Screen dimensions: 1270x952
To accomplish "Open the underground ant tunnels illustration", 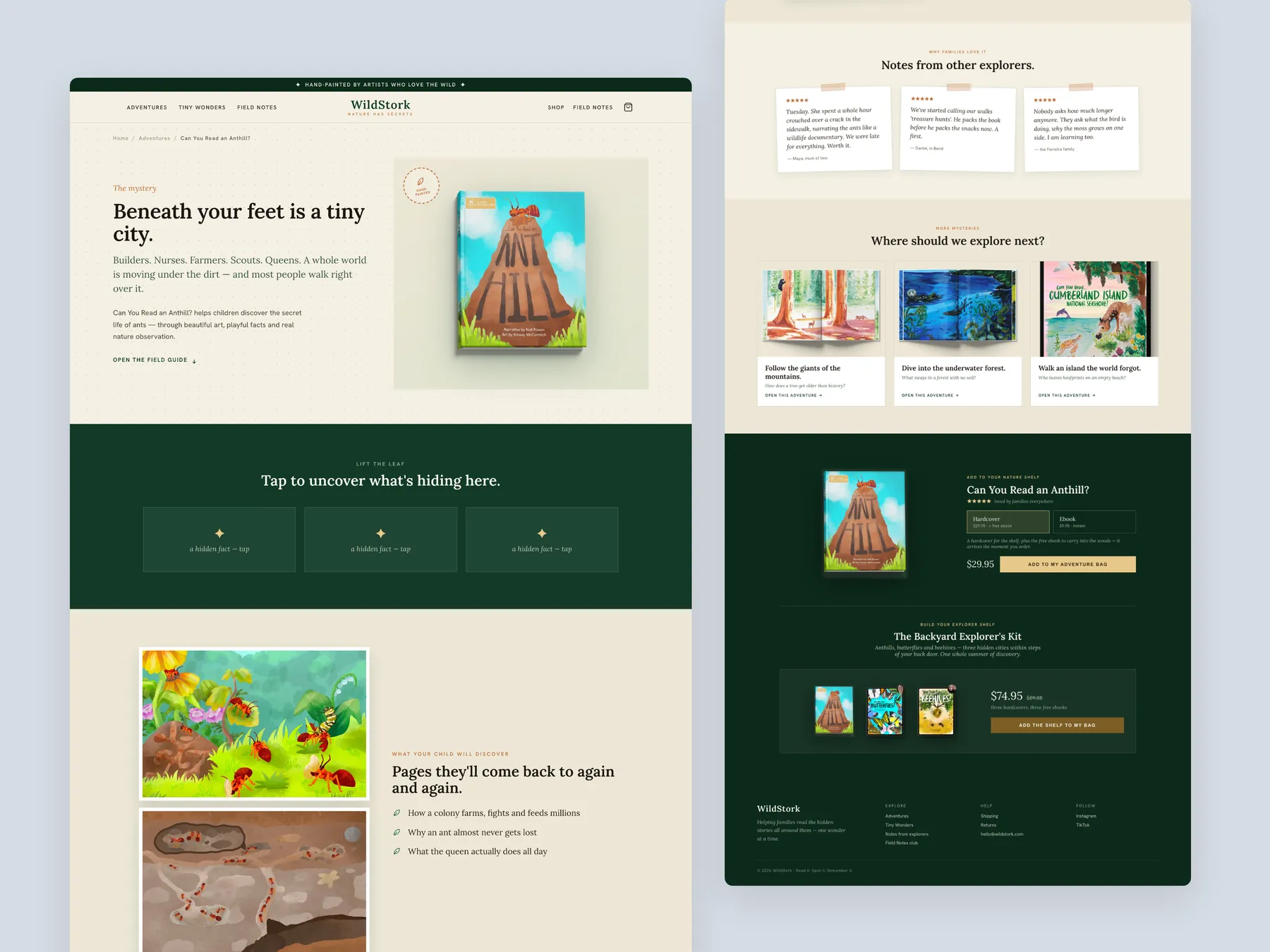I will [254, 880].
